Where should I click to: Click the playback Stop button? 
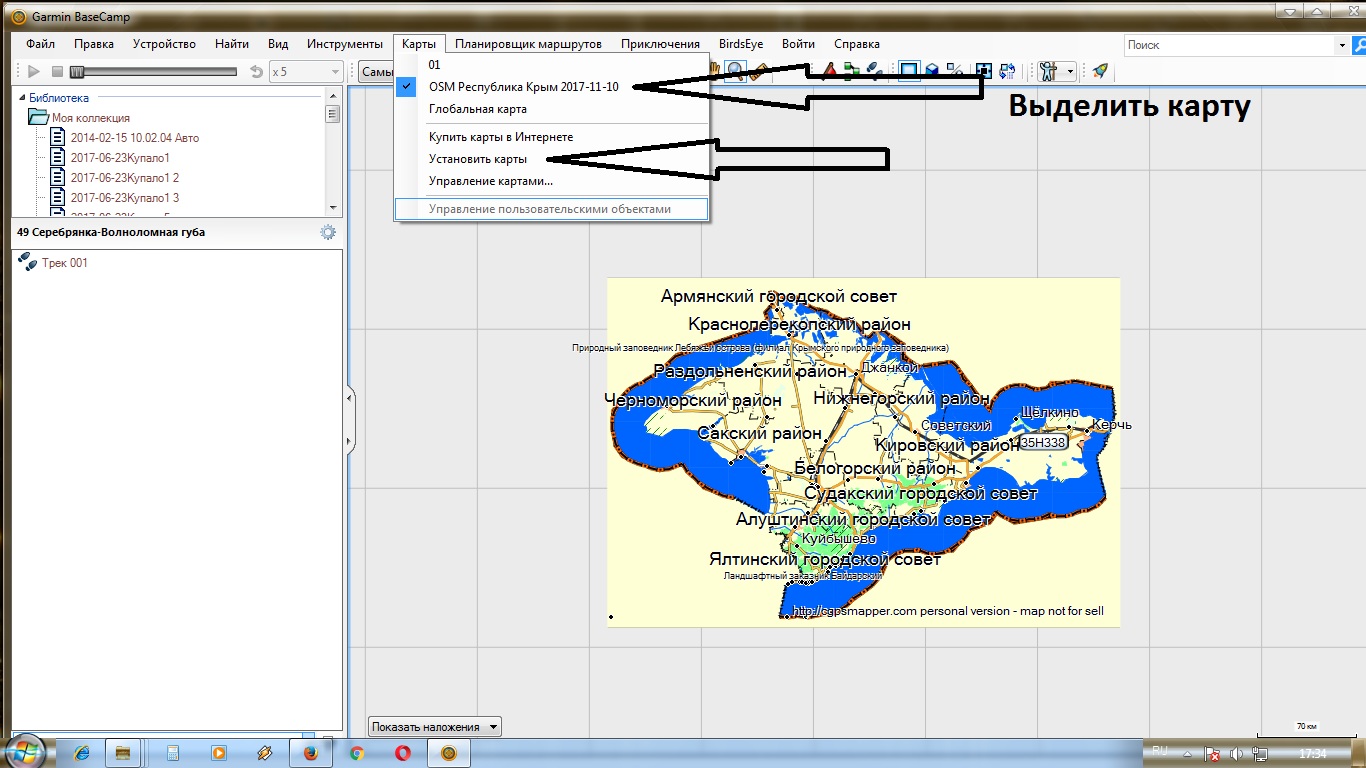click(57, 71)
